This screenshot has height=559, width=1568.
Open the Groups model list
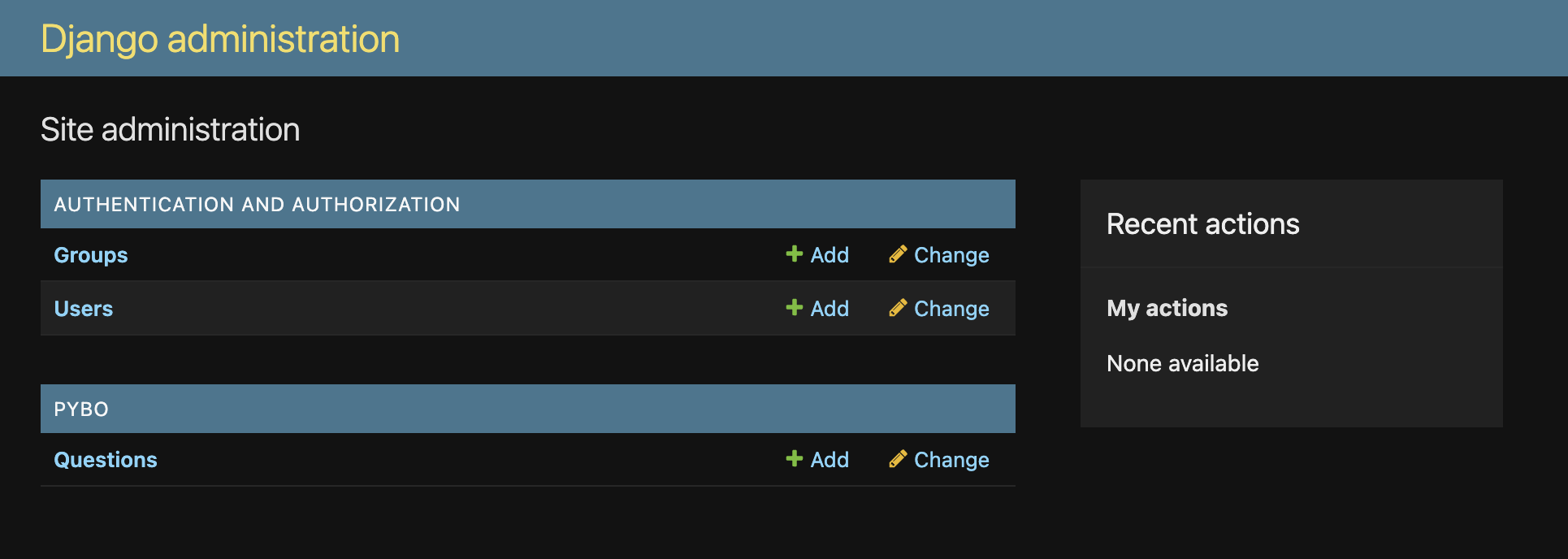point(91,255)
